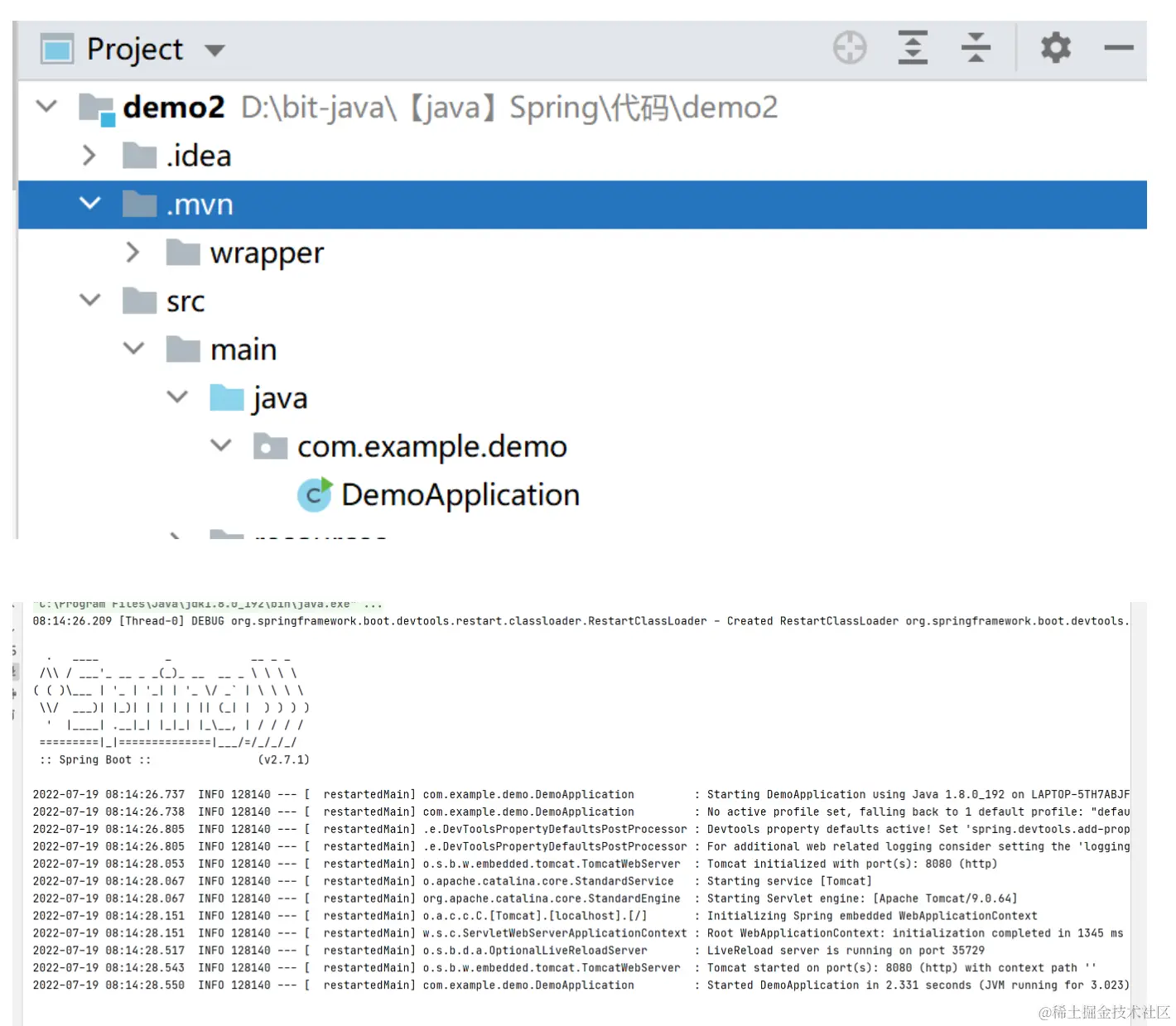
Task: Click the 'initialization completed in 1345 ms' line
Action: [x=578, y=933]
